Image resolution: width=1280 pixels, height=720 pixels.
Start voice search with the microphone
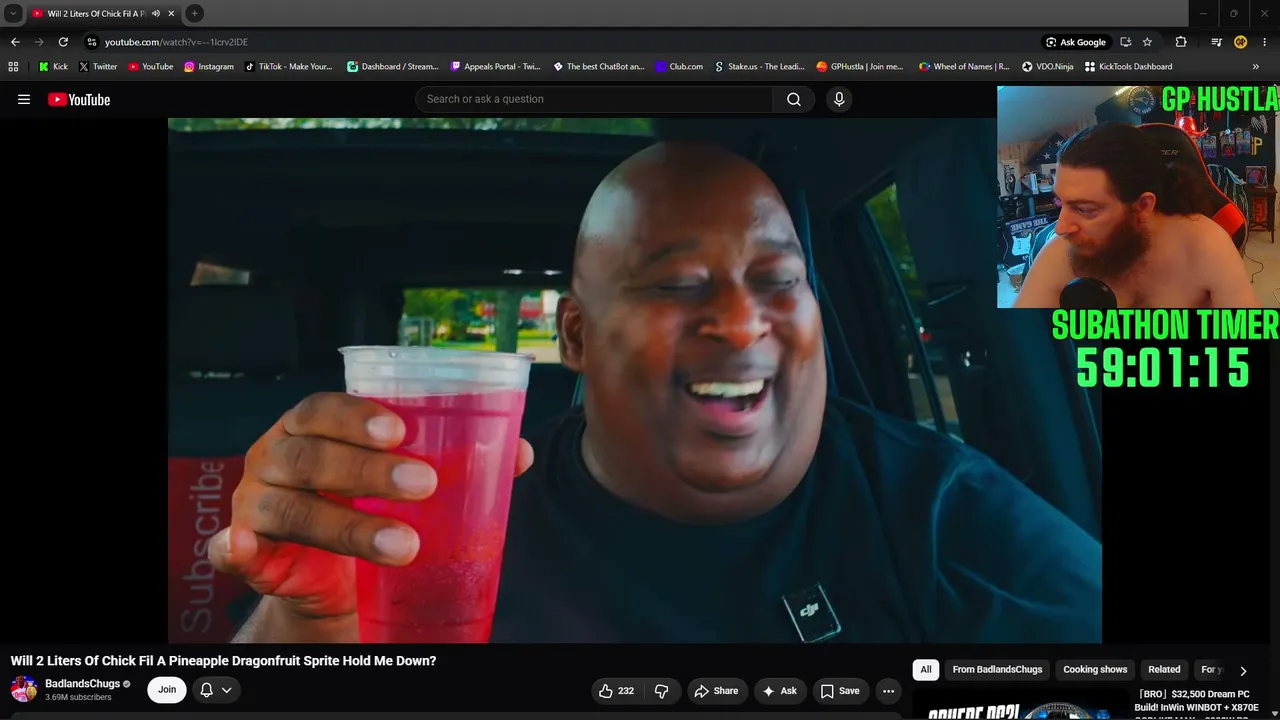point(839,99)
